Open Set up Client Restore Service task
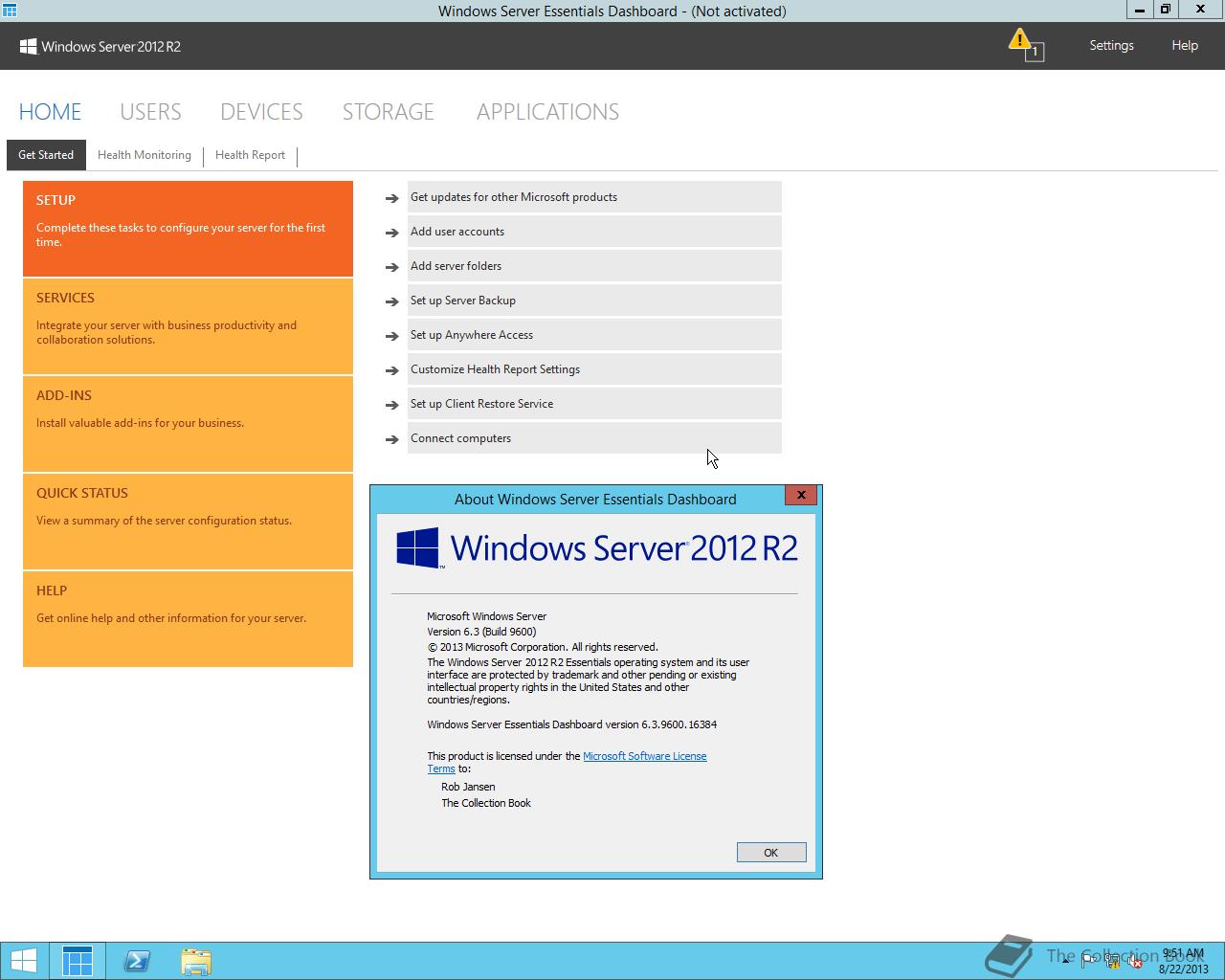This screenshot has width=1225, height=980. coord(594,403)
